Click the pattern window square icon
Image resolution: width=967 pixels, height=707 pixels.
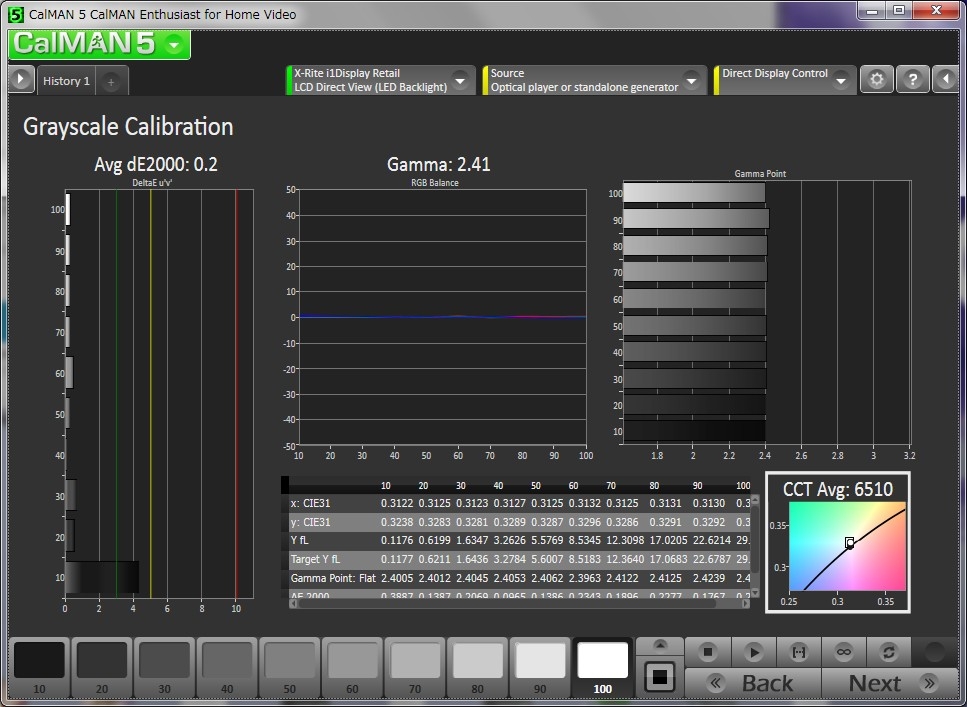(x=658, y=677)
